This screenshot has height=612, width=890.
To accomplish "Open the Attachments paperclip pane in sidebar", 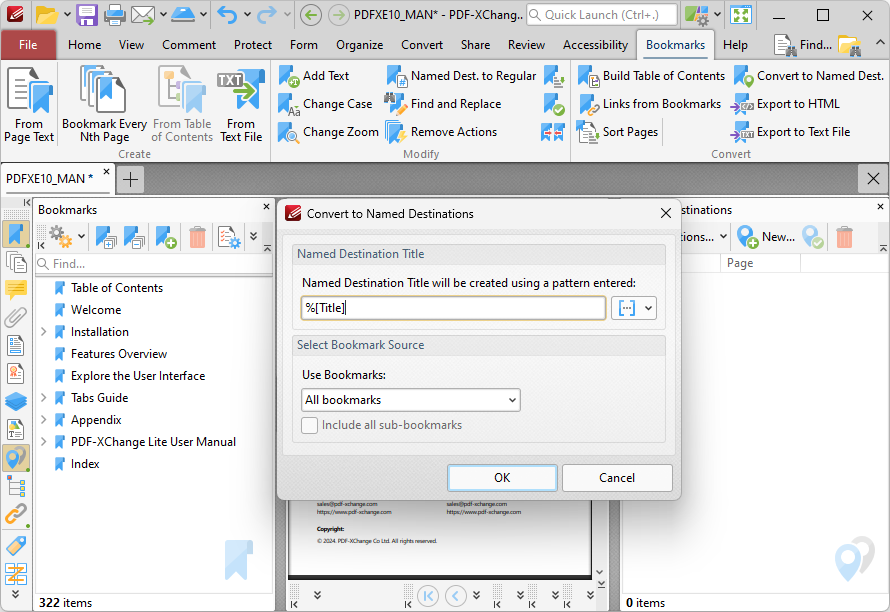I will [x=16, y=318].
